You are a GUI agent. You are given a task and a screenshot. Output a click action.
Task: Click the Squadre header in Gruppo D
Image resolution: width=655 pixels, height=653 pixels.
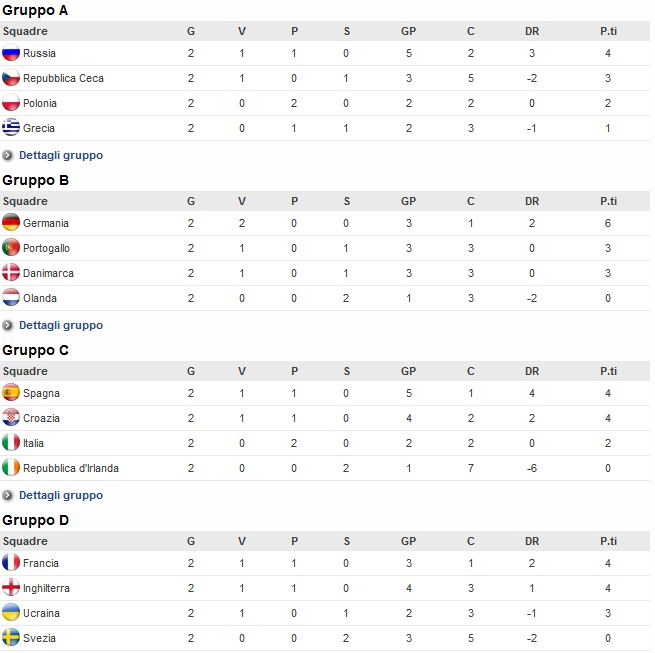25,541
